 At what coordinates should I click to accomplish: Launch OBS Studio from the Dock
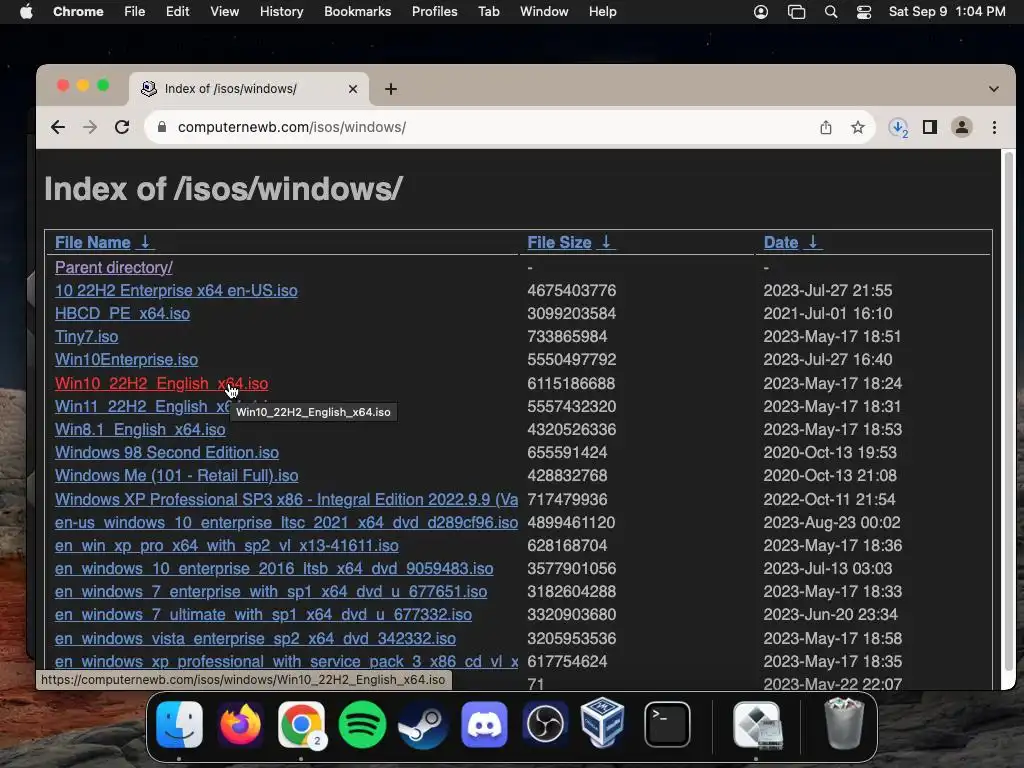545,724
